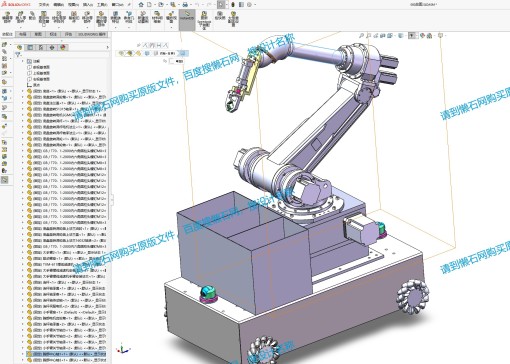Open the first menu in the menu bar
The image size is (510, 364).
point(44,5)
